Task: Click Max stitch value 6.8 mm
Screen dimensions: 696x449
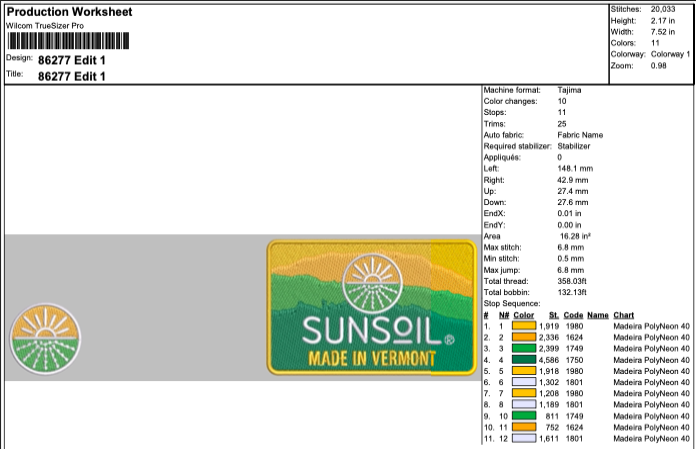Action: coord(571,247)
